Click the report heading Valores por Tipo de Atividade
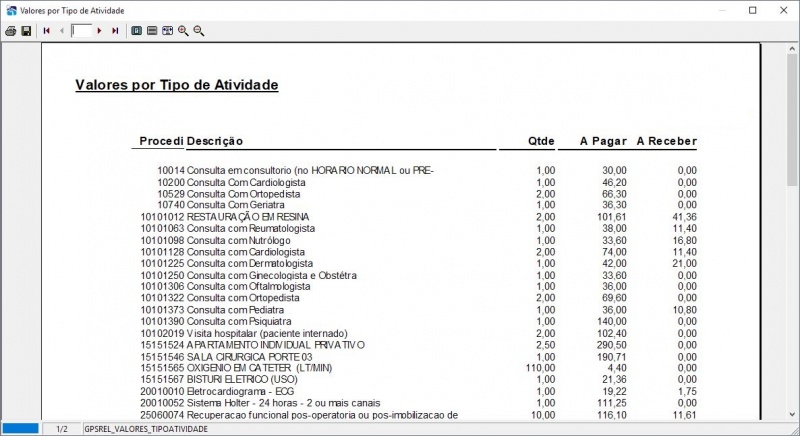Screen dimensions: 800x436 pyautogui.click(x=177, y=85)
